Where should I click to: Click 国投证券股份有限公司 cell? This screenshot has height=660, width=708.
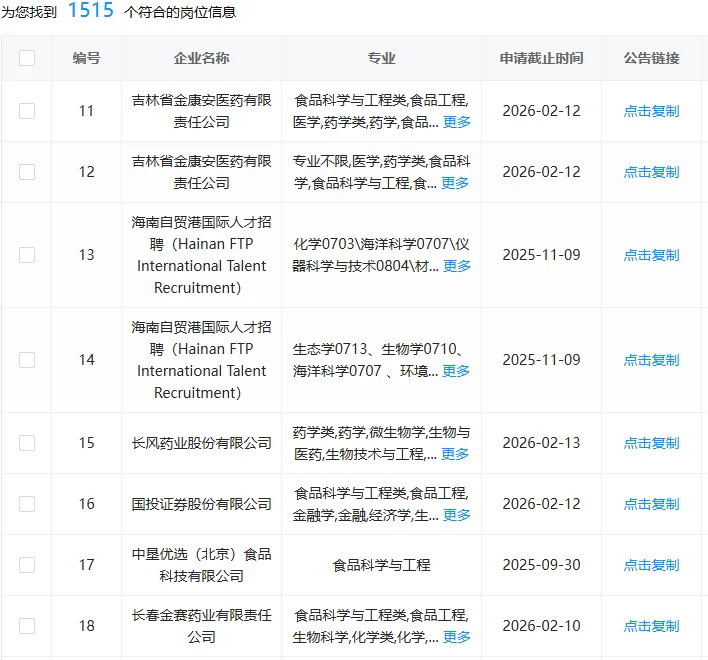pos(201,504)
